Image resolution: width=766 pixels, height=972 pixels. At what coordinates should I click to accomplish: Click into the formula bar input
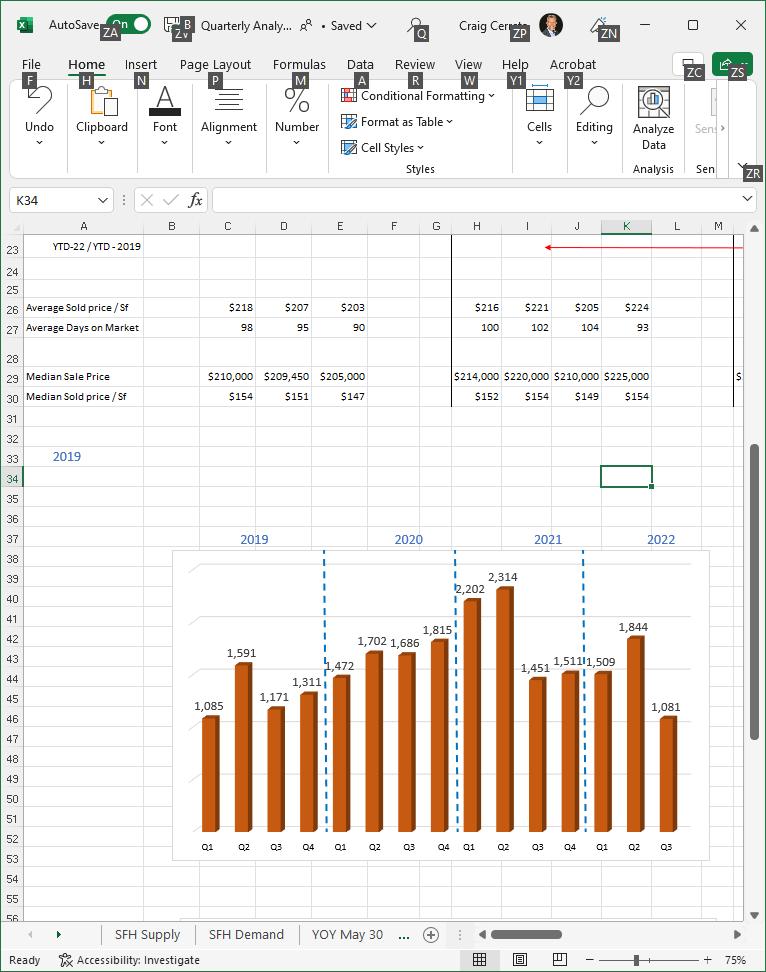[x=476, y=200]
